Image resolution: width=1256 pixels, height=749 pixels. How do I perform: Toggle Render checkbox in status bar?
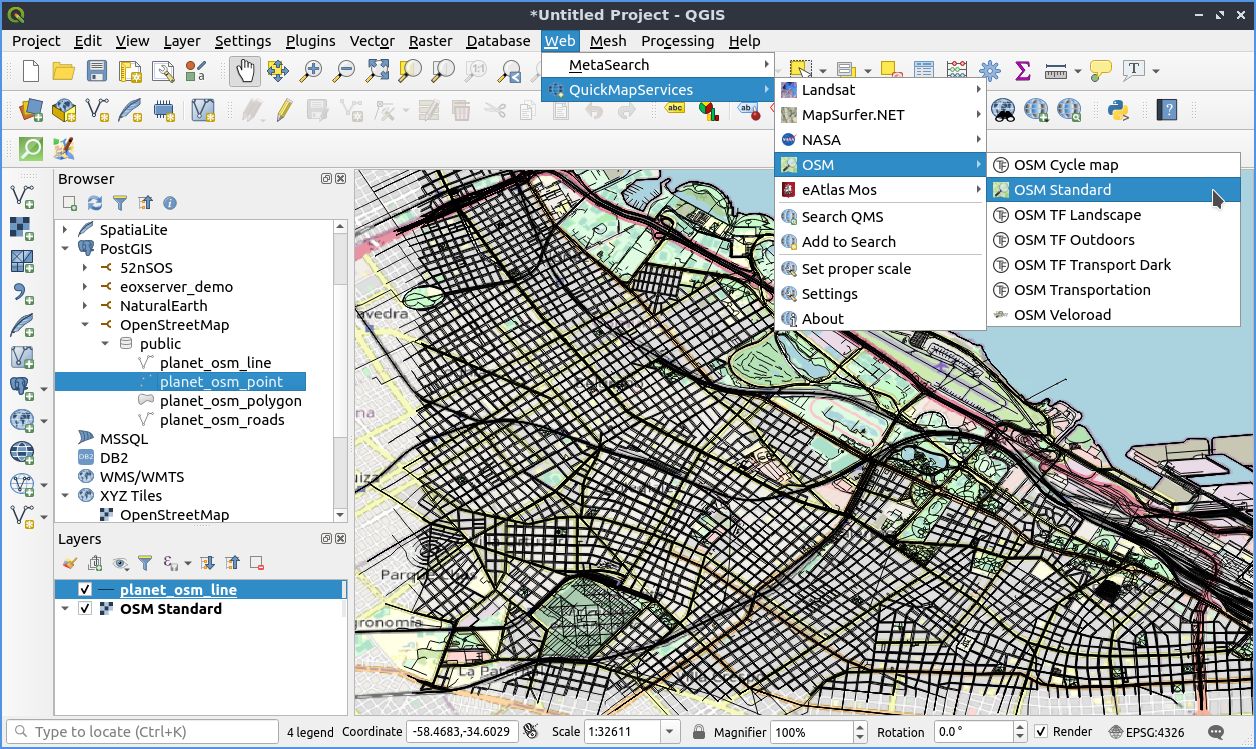pyautogui.click(x=1043, y=731)
